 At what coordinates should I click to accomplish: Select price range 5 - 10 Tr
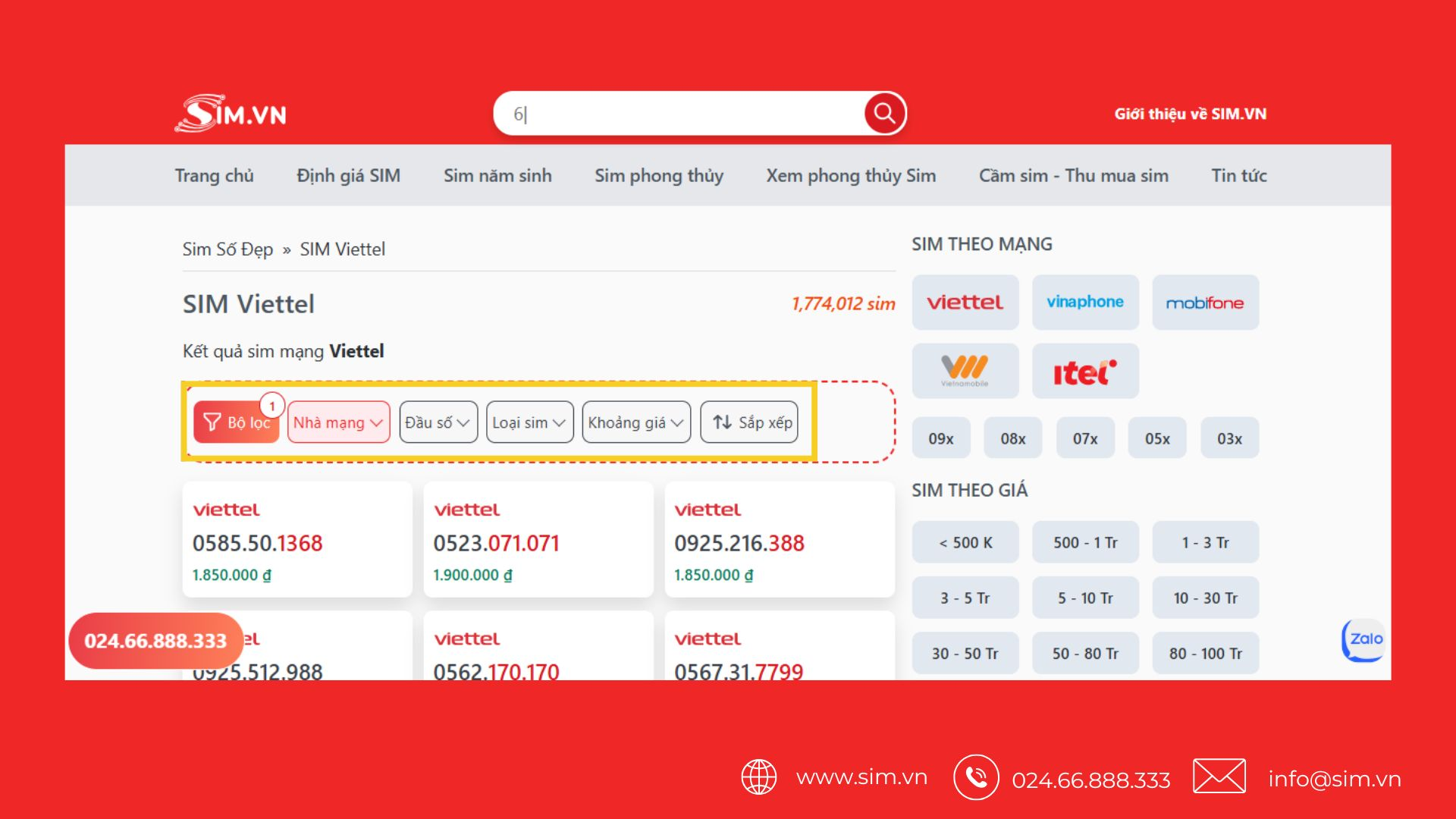click(1085, 598)
